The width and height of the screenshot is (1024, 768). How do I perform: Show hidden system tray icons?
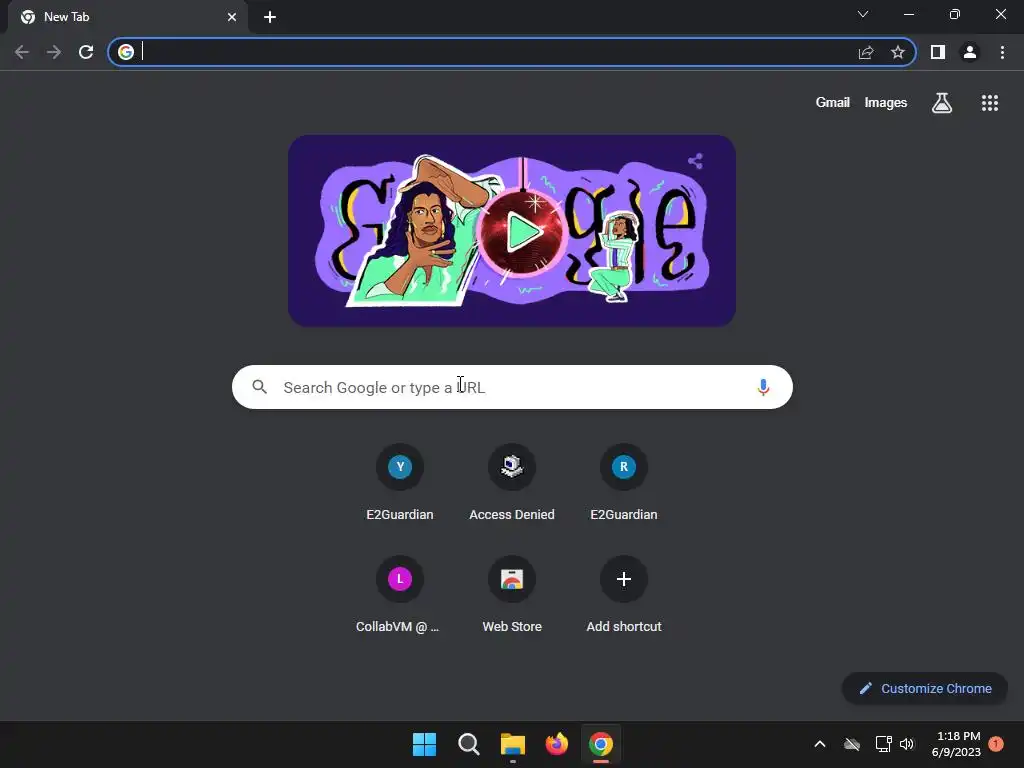tap(820, 744)
